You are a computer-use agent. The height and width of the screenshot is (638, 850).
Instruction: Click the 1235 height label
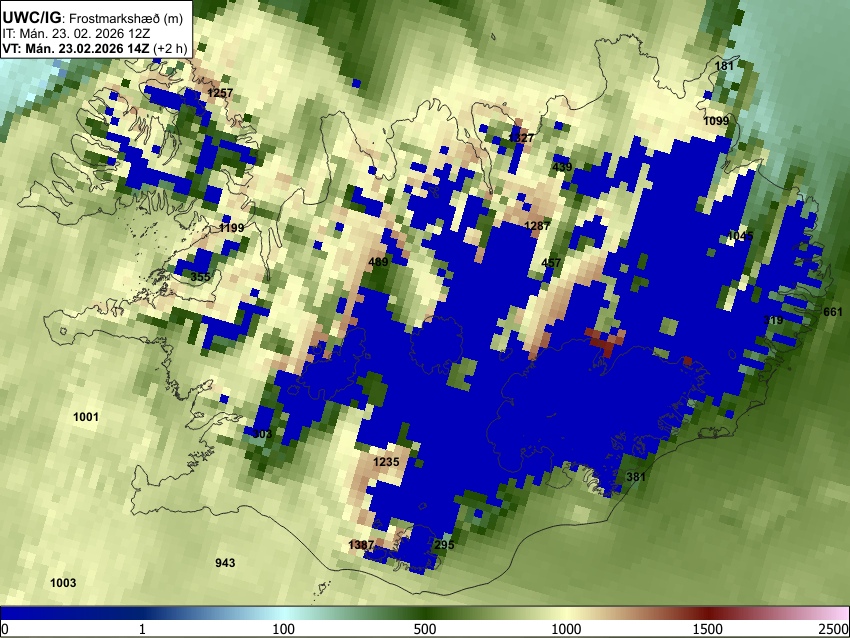pyautogui.click(x=386, y=462)
